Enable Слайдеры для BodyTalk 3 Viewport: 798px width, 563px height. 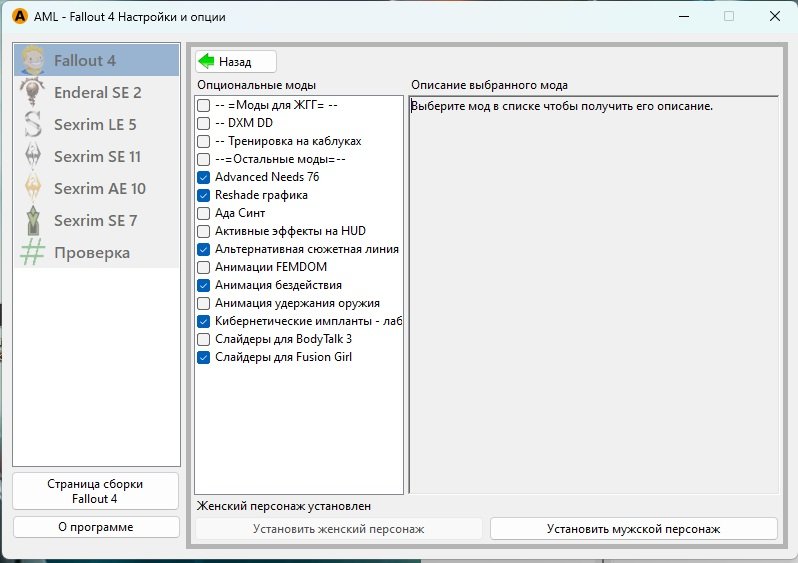click(x=204, y=339)
